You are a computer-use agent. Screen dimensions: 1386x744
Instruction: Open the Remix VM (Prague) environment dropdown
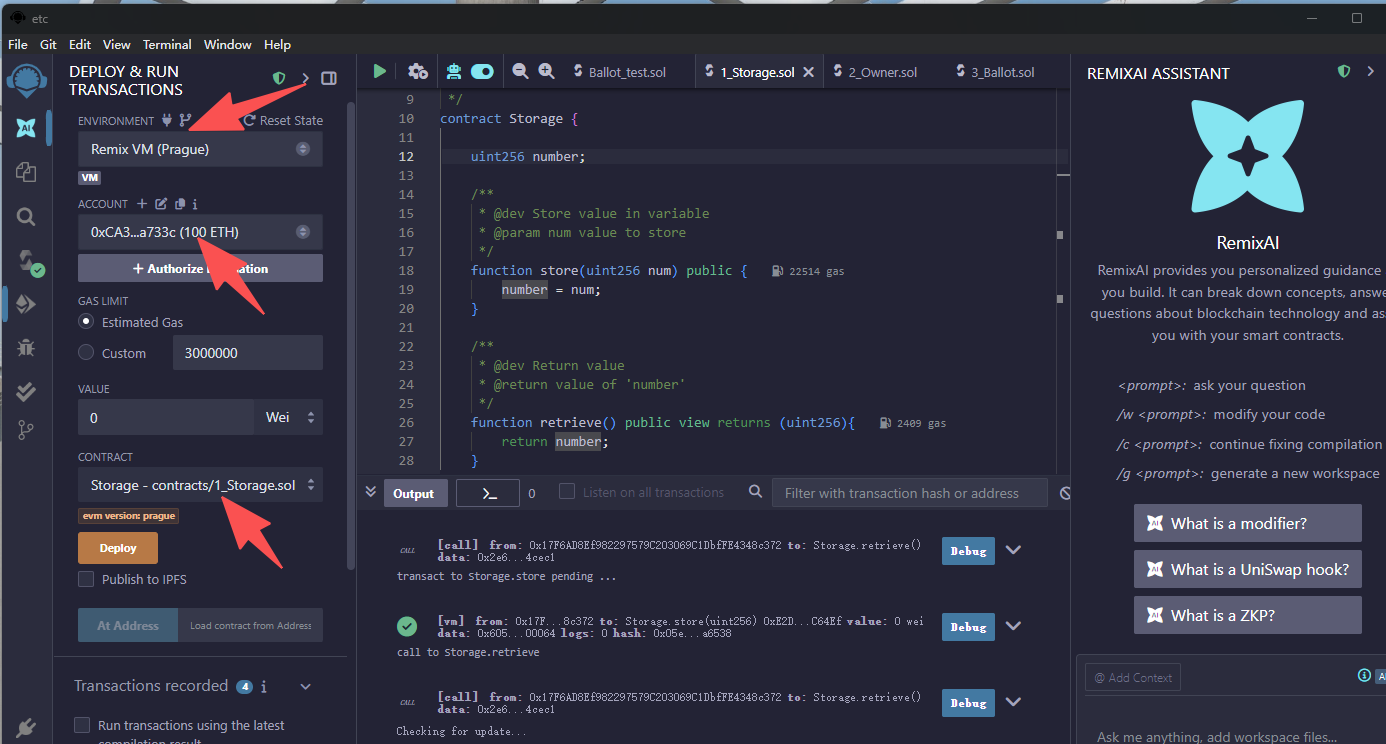(x=200, y=149)
